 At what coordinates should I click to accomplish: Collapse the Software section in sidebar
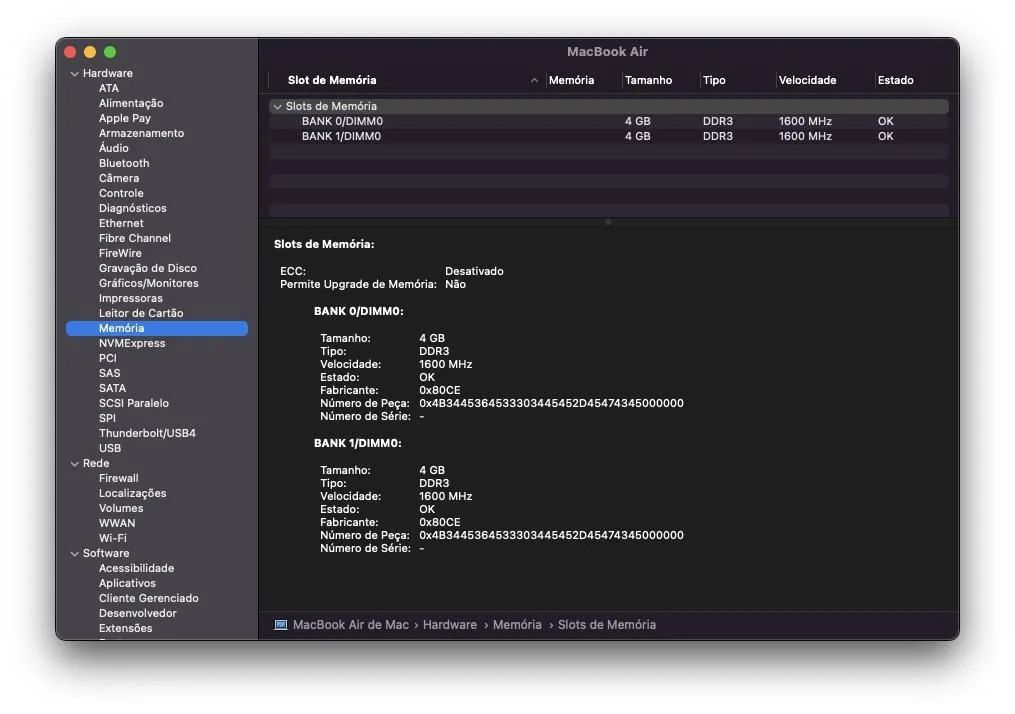click(74, 553)
